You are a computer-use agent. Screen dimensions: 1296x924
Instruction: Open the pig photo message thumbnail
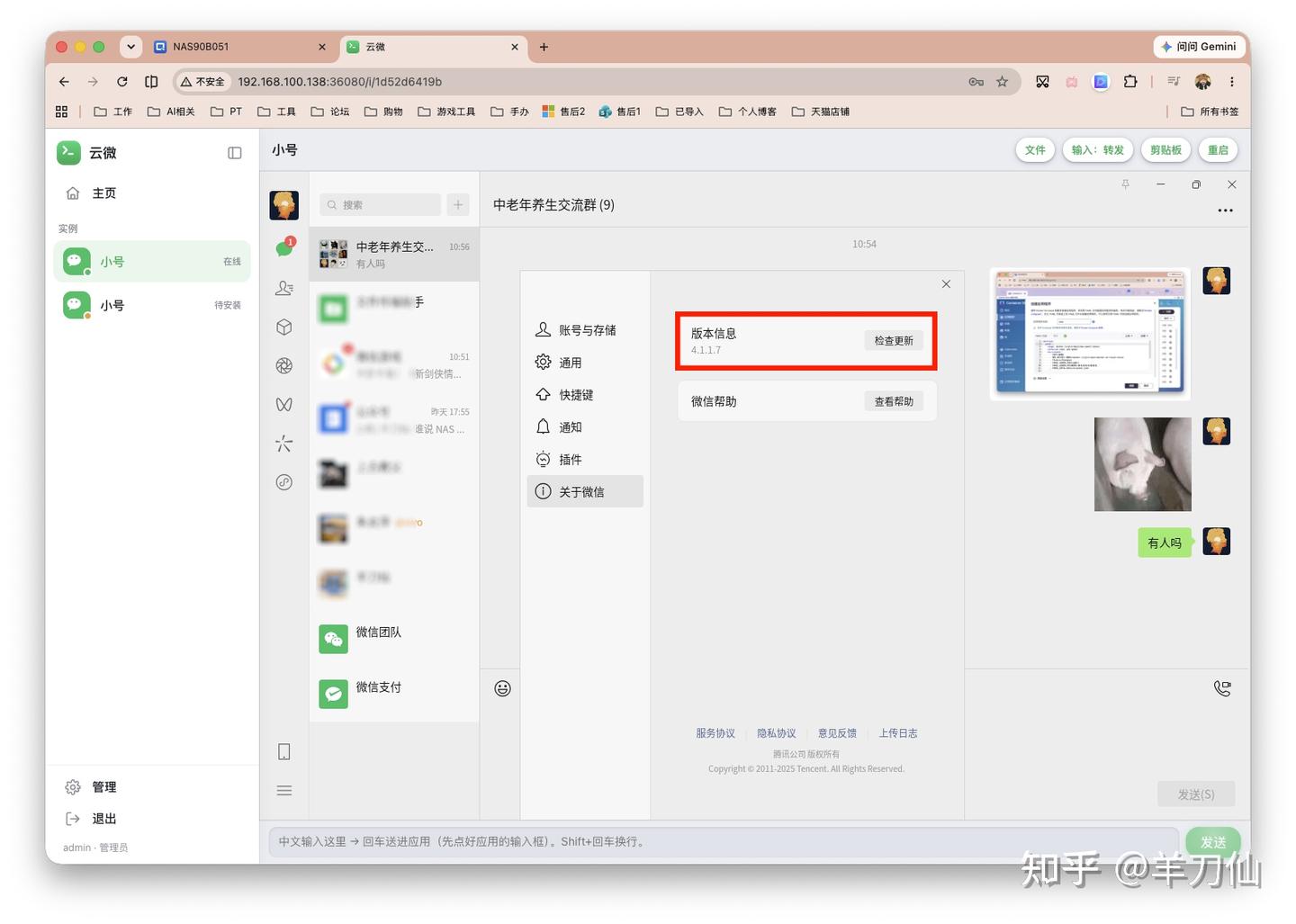[x=1143, y=464]
